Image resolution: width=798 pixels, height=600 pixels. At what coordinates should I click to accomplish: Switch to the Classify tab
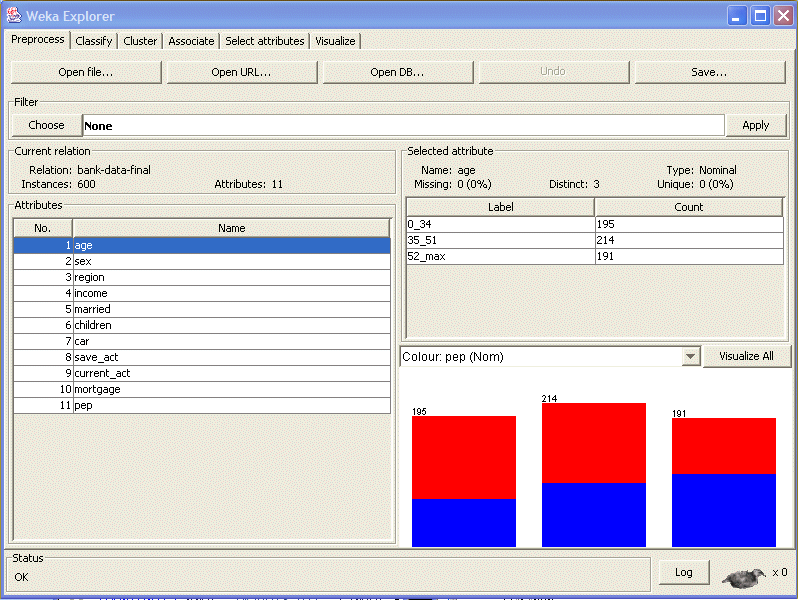[94, 41]
